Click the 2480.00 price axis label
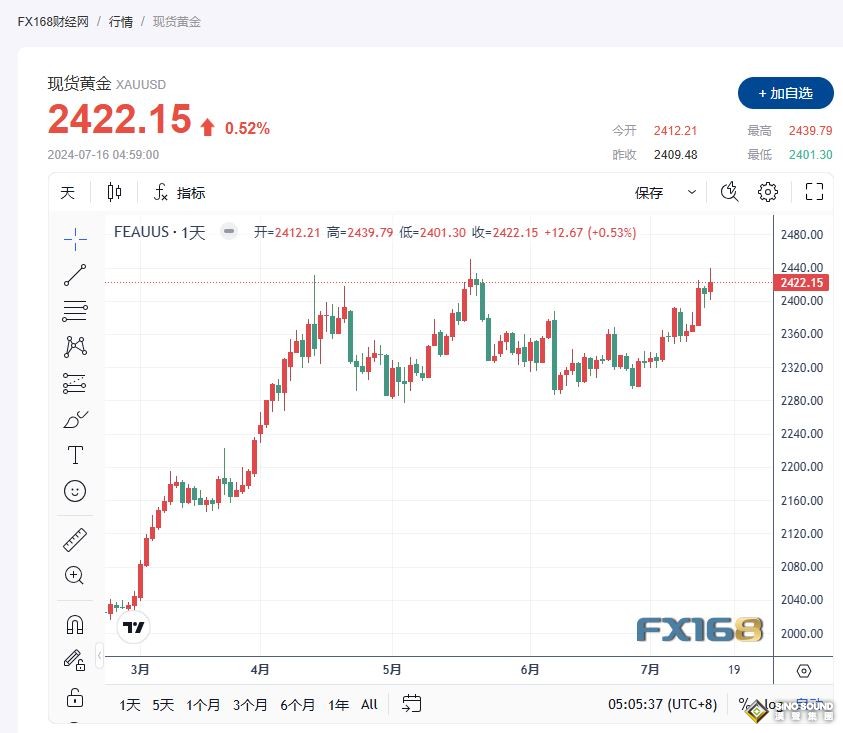 click(x=802, y=234)
